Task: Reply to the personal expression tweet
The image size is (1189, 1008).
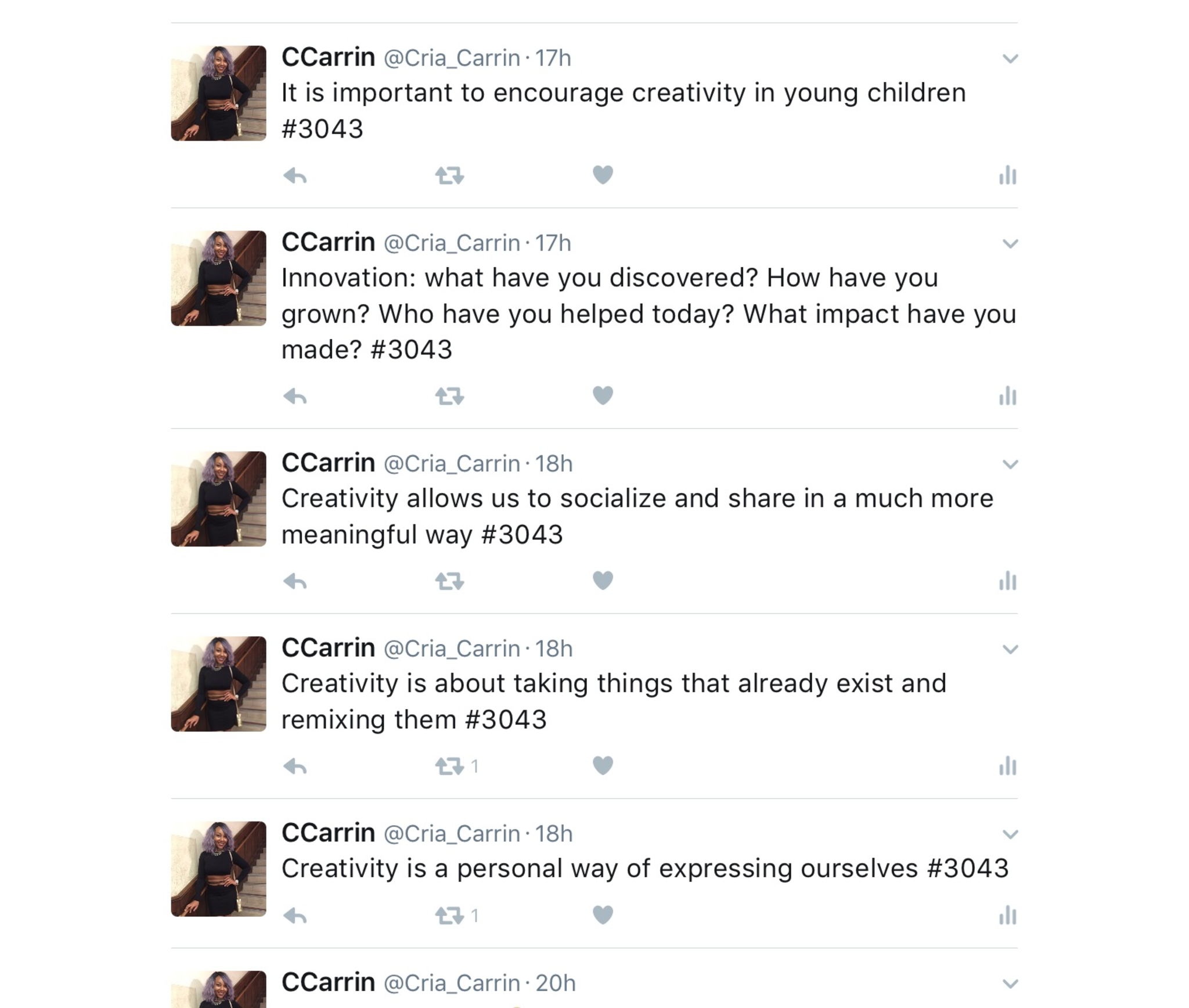Action: 295,916
